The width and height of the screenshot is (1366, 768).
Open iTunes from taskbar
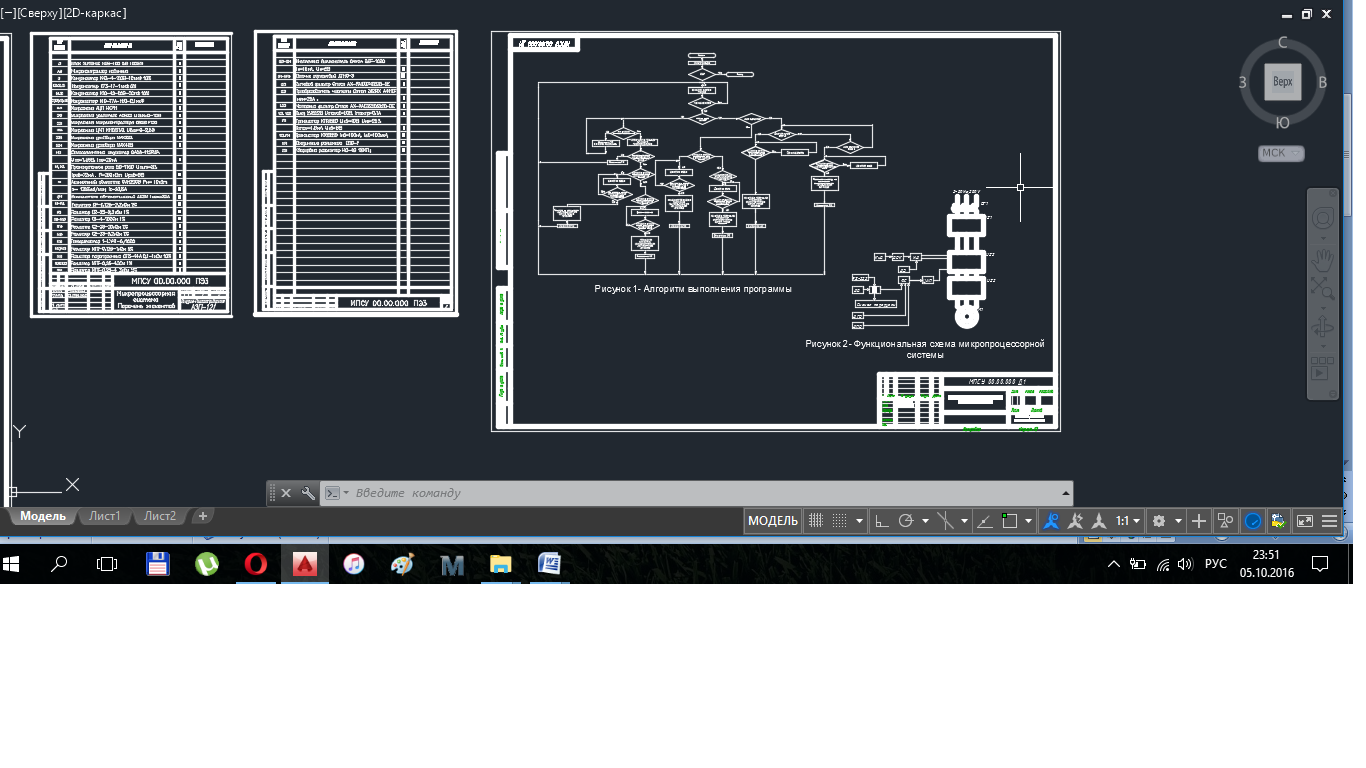point(353,564)
